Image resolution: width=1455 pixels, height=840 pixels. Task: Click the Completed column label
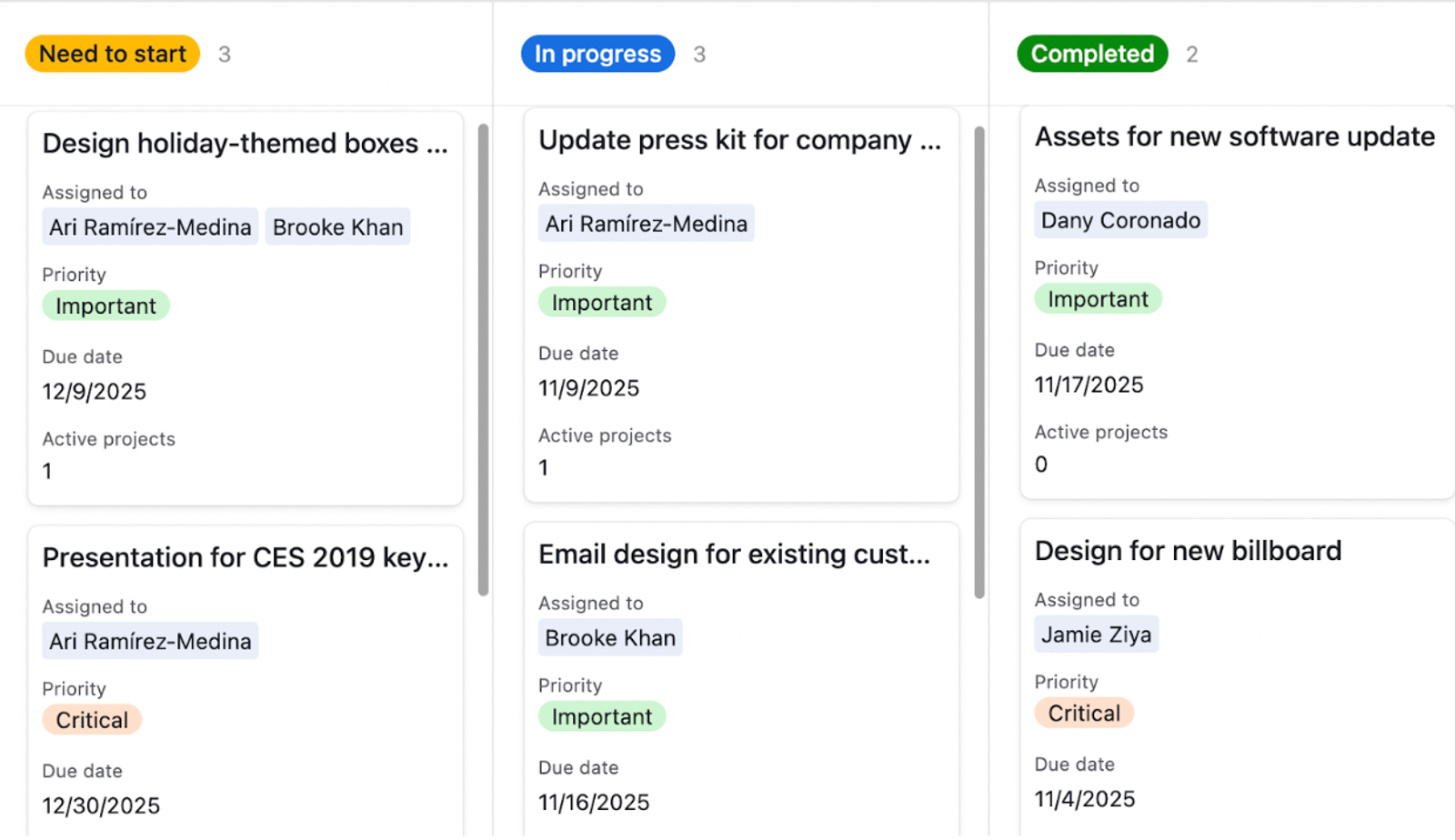point(1092,54)
